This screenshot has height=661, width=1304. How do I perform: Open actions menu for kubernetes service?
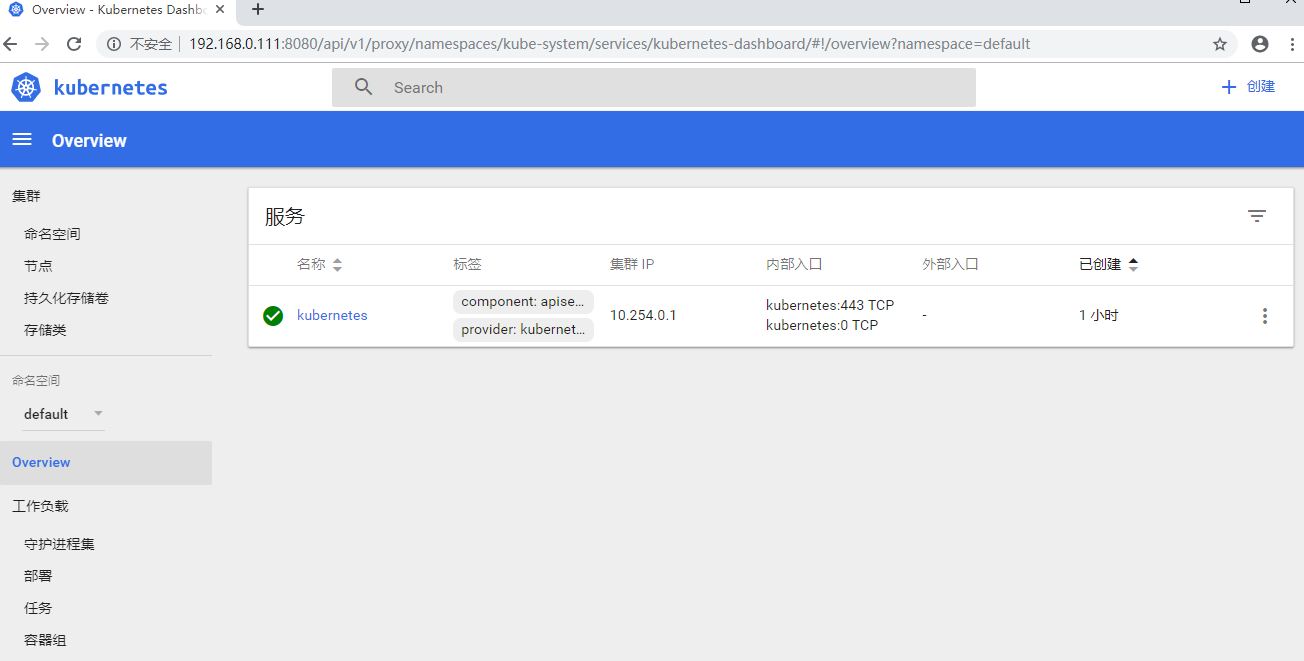click(1265, 316)
